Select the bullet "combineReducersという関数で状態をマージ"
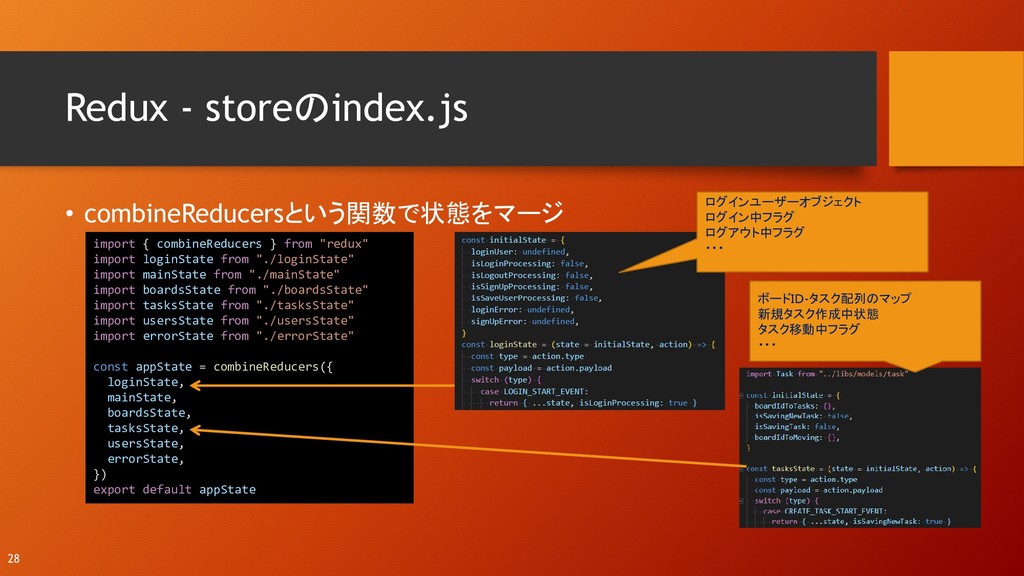1024x576 pixels. pos(324,213)
